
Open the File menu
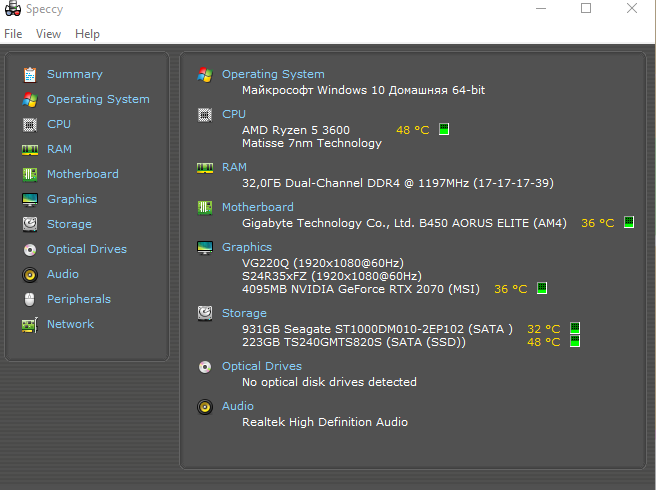[x=13, y=34]
